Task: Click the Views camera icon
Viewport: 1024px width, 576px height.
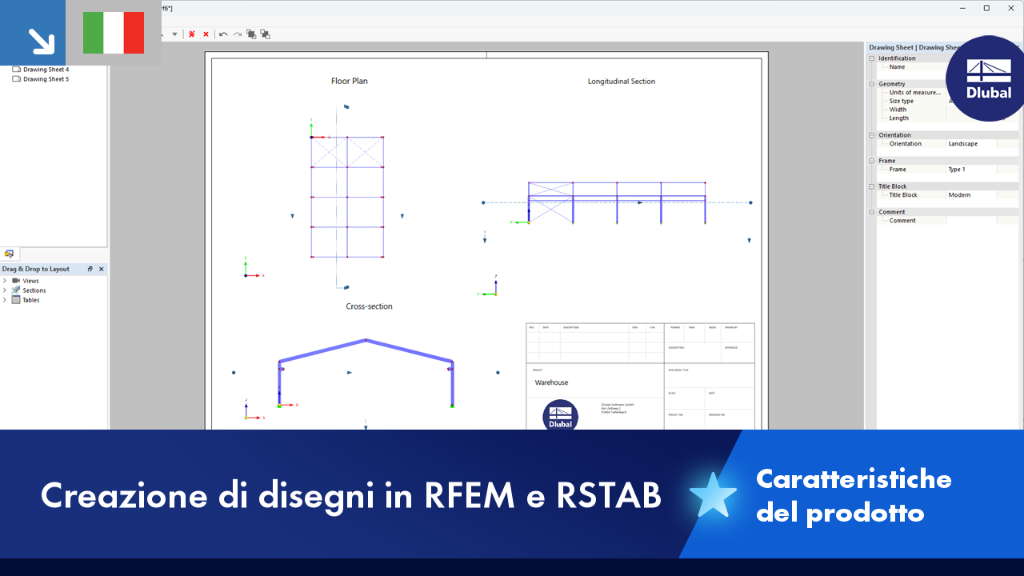Action: pos(16,281)
